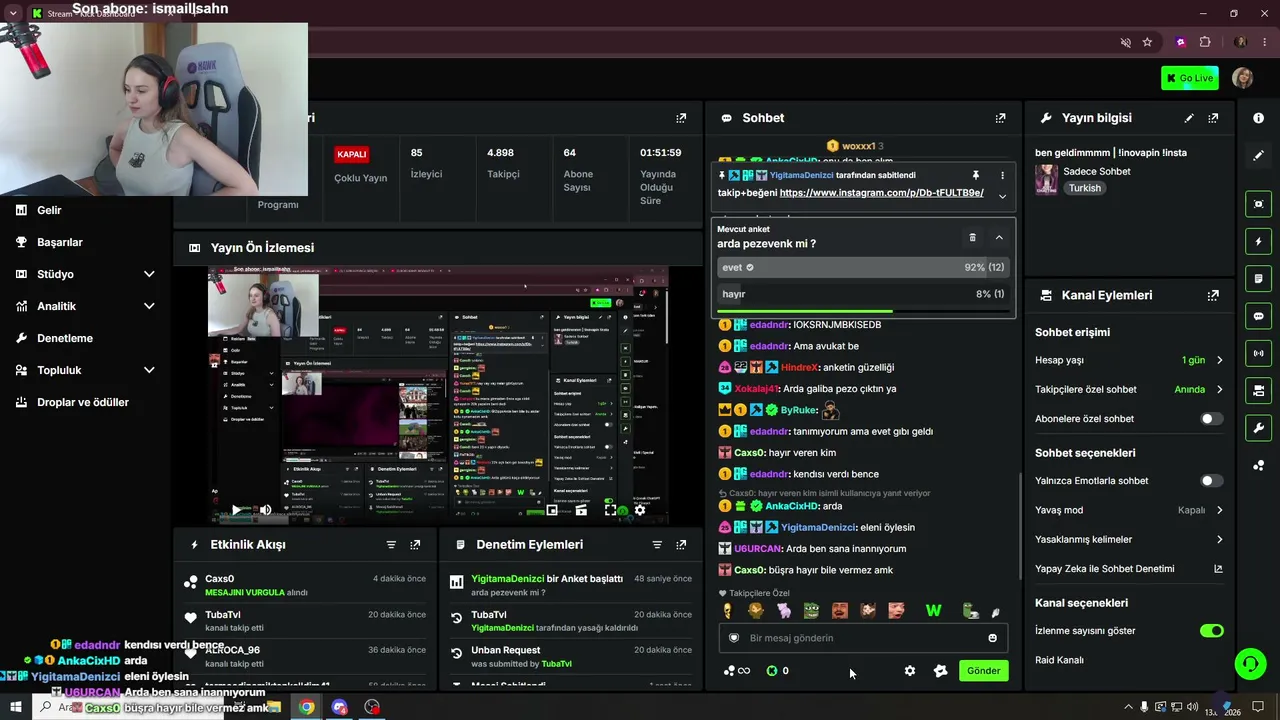Click the green Go Live button
Viewport: 1280px width, 720px height.
[x=1190, y=78]
